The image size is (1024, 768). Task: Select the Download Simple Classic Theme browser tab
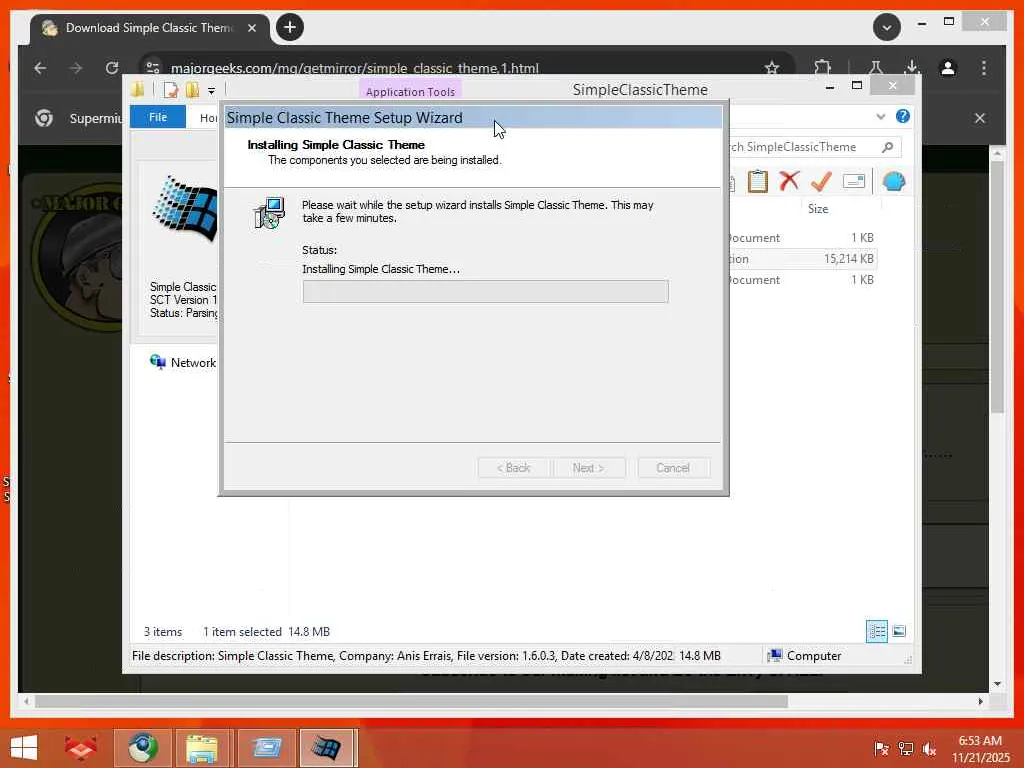[x=149, y=28]
